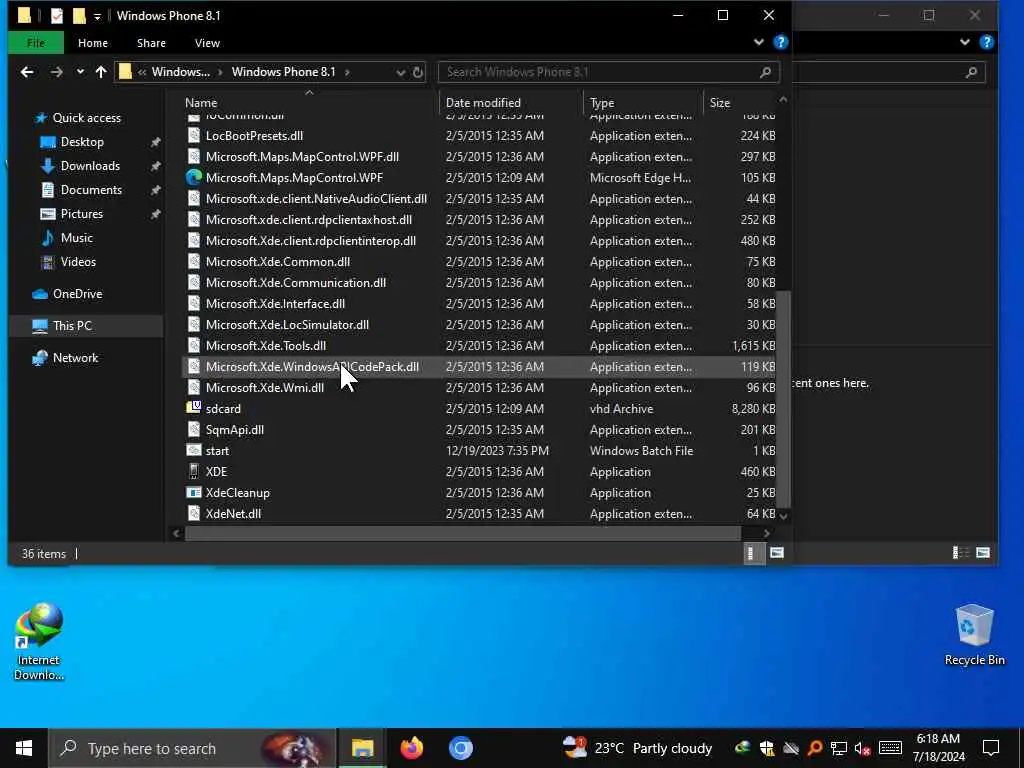The image size is (1024, 768).
Task: Go up one folder level
Action: (x=101, y=72)
